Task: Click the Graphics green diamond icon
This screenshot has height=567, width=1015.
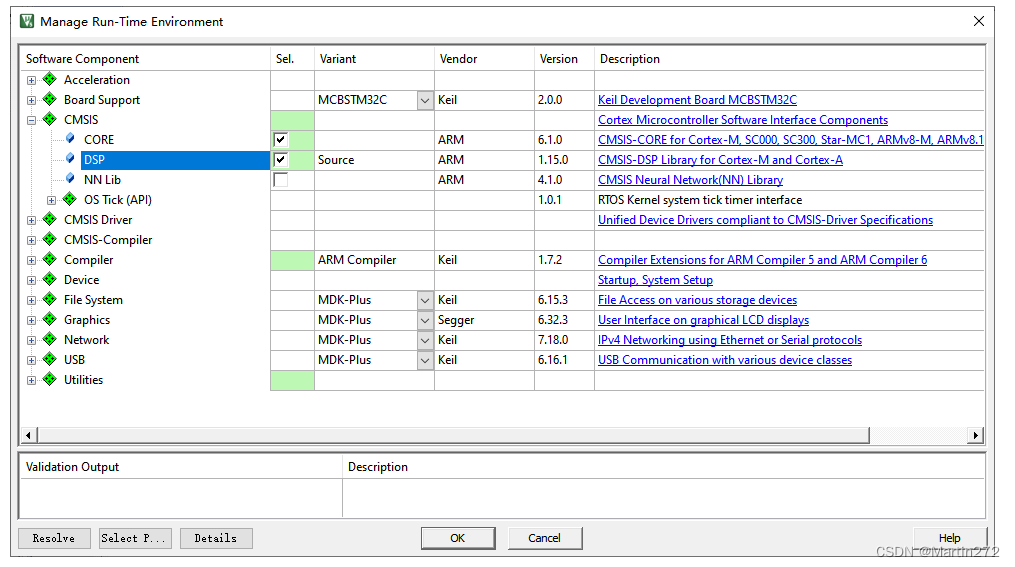Action: [50, 320]
